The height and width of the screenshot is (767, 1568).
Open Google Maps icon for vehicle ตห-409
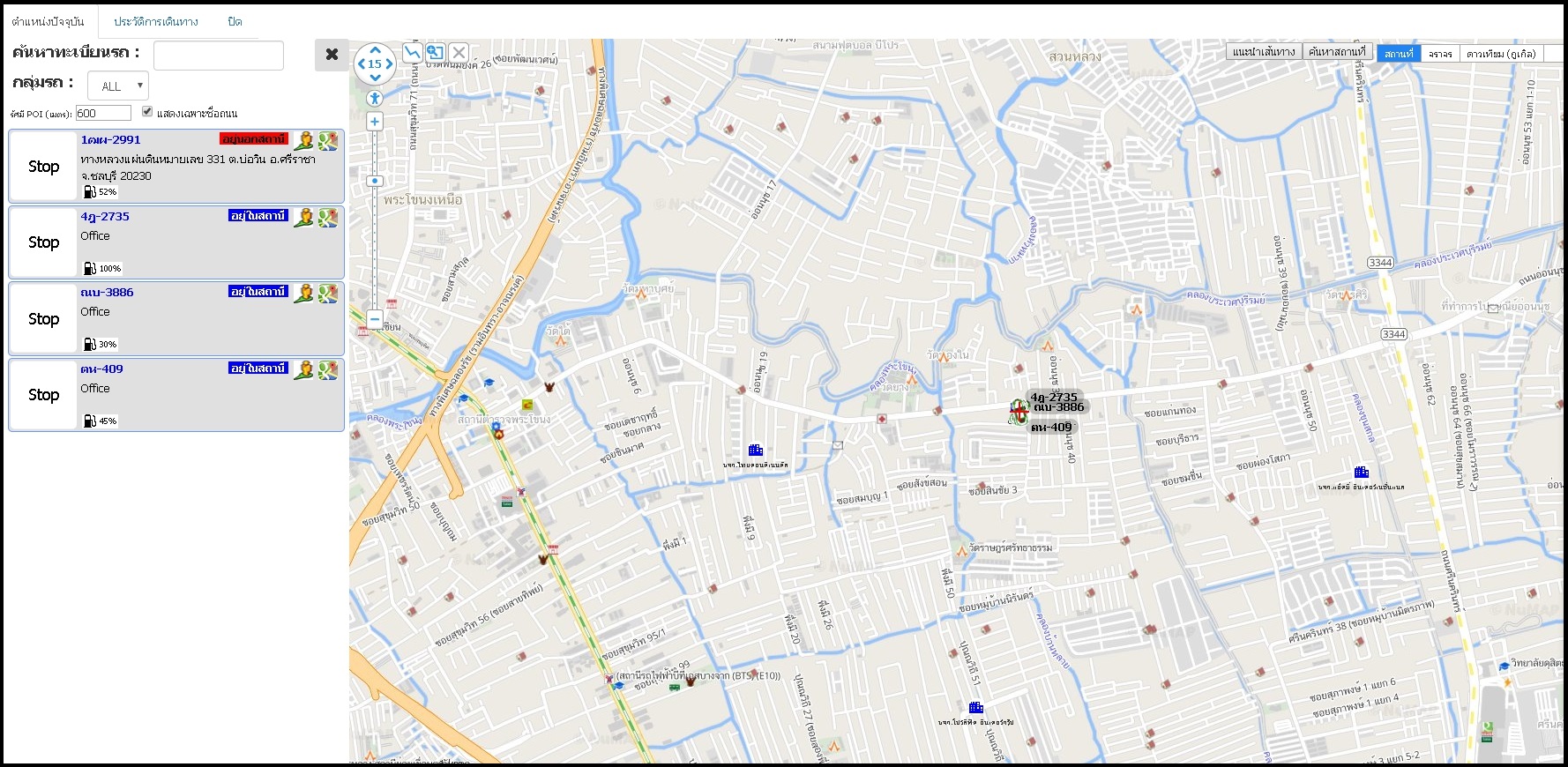328,370
